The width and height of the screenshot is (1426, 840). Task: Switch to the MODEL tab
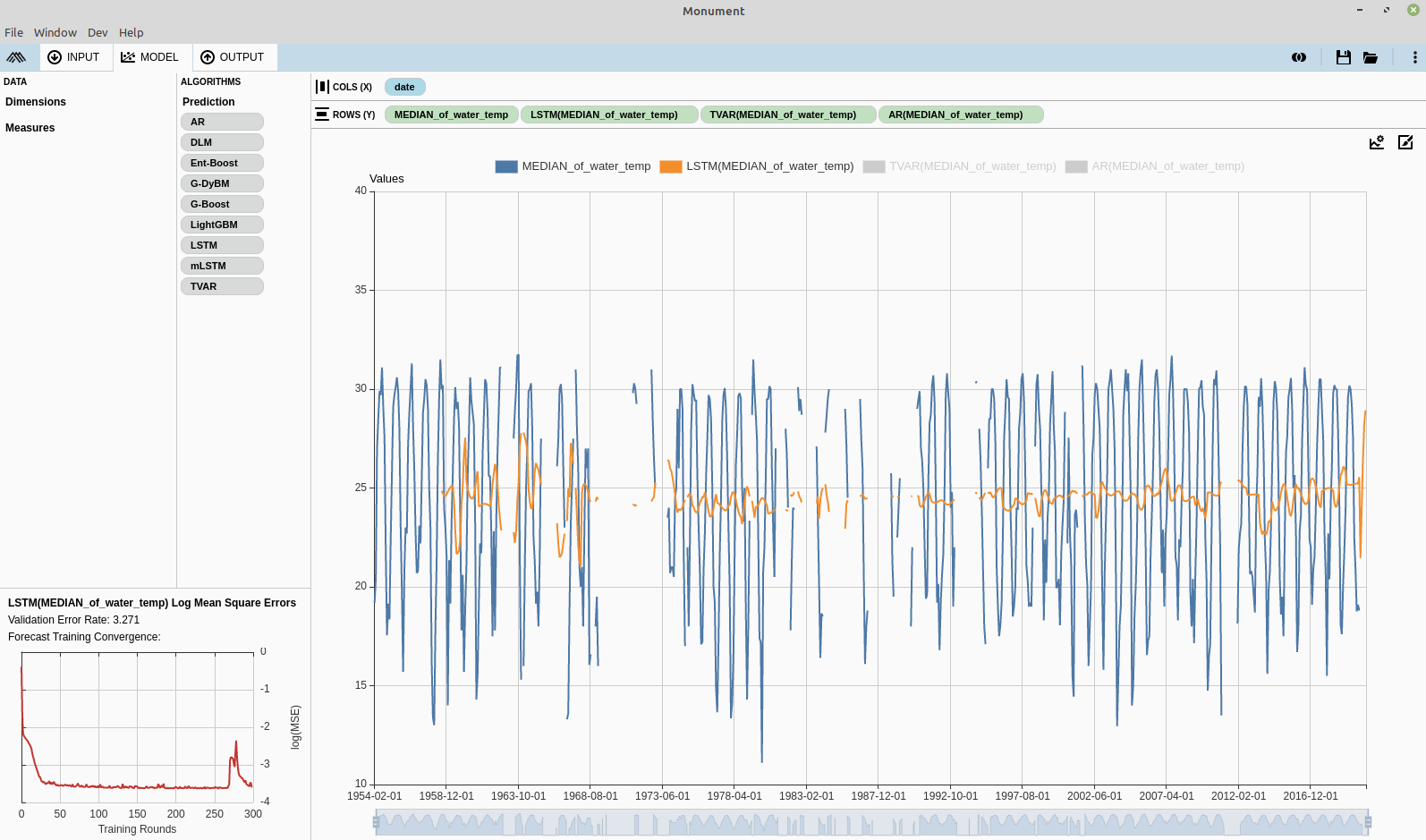pos(150,57)
